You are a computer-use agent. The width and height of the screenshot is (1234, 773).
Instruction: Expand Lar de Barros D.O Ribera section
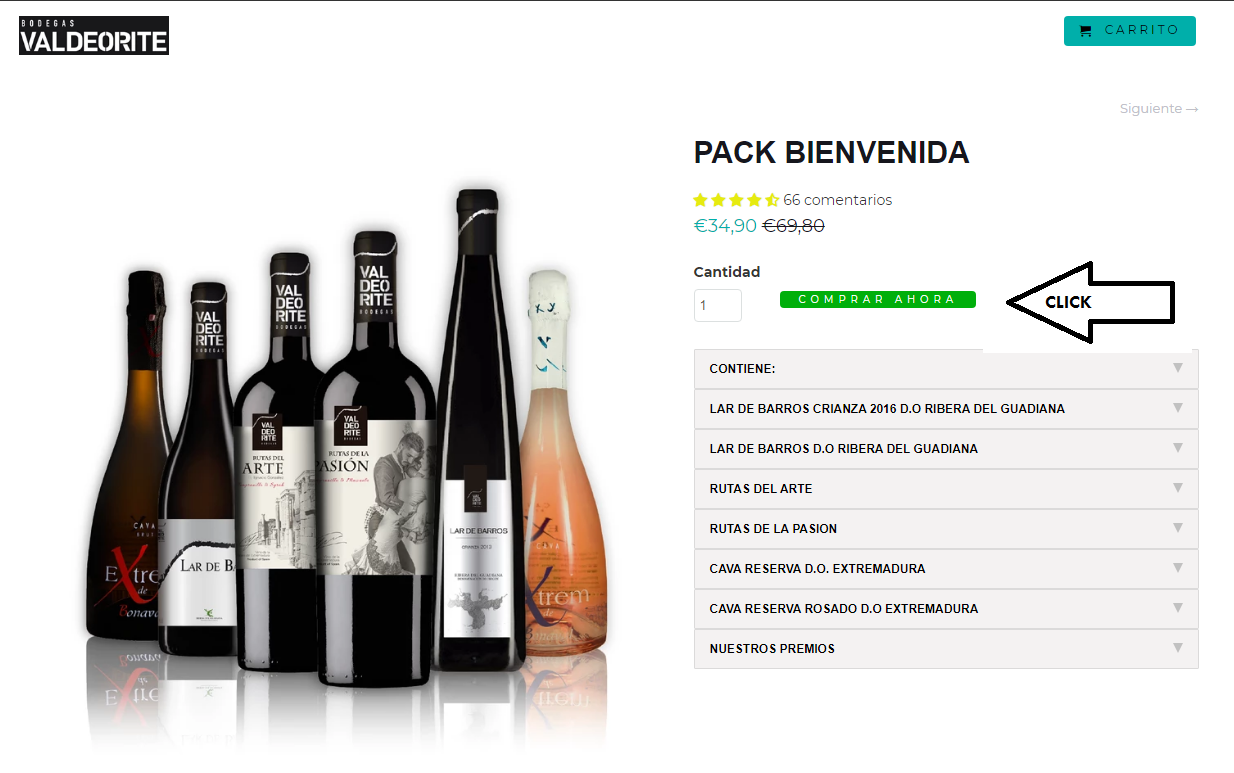click(x=946, y=449)
